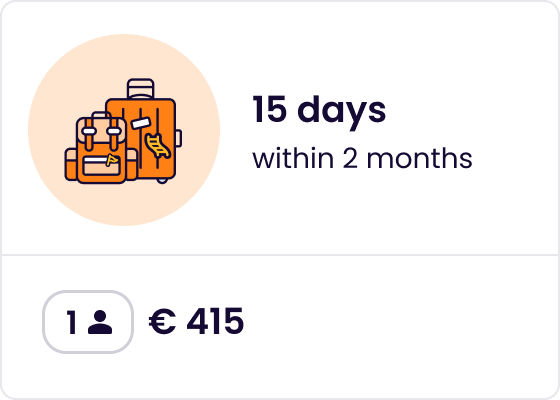Click the 415 amount digits
560x400 pixels.
pos(215,321)
